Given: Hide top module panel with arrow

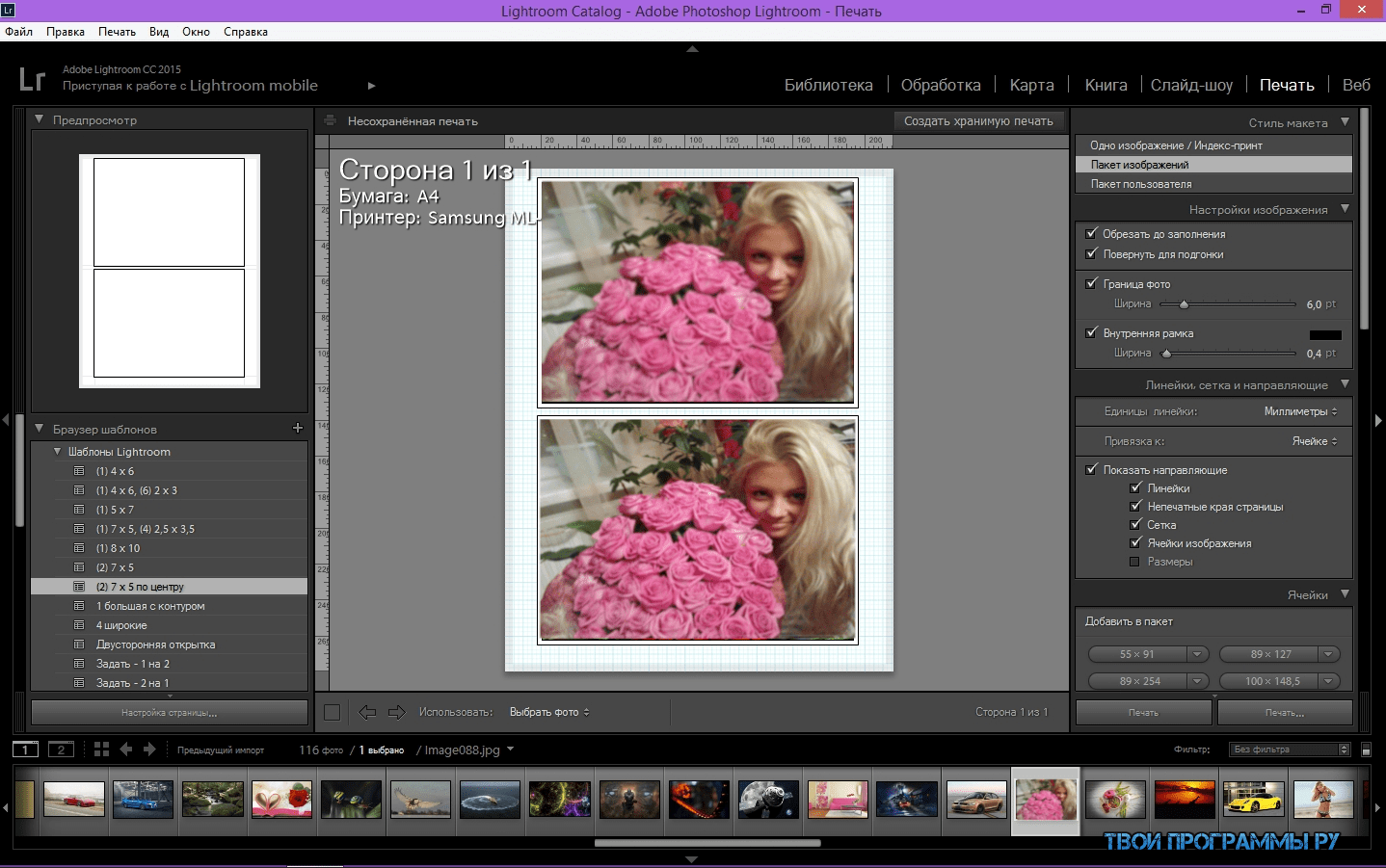Looking at the screenshot, I should [692, 49].
